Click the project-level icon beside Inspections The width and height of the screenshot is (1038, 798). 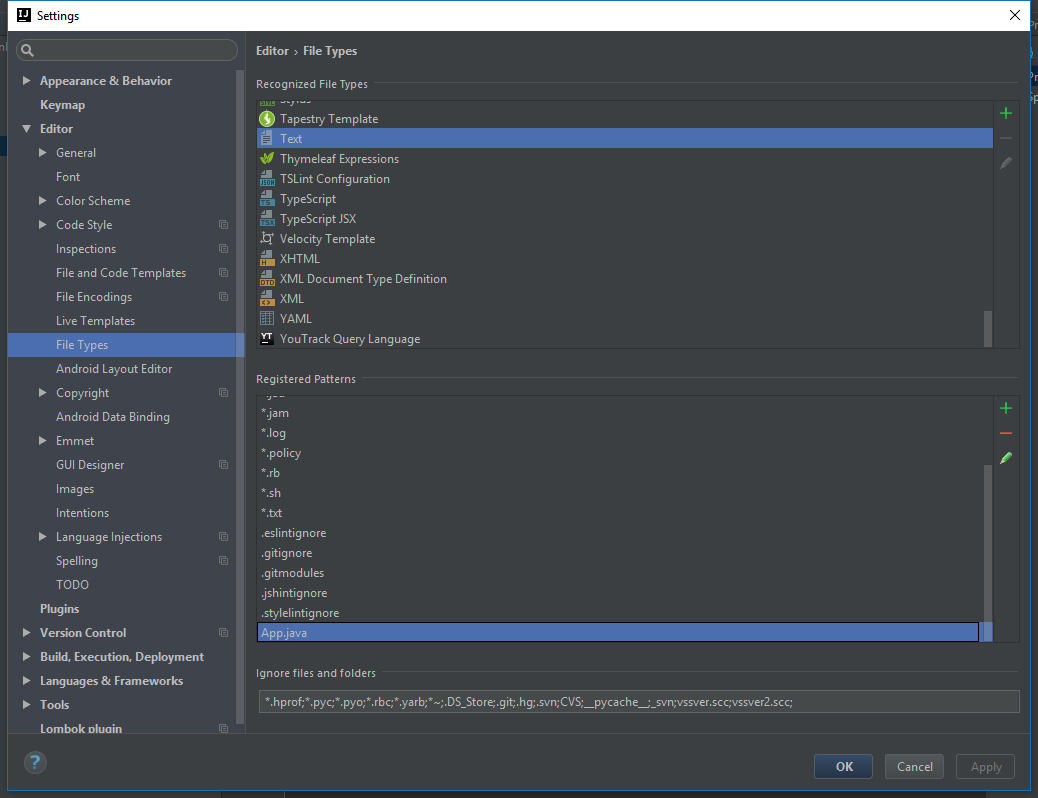pyautogui.click(x=224, y=248)
